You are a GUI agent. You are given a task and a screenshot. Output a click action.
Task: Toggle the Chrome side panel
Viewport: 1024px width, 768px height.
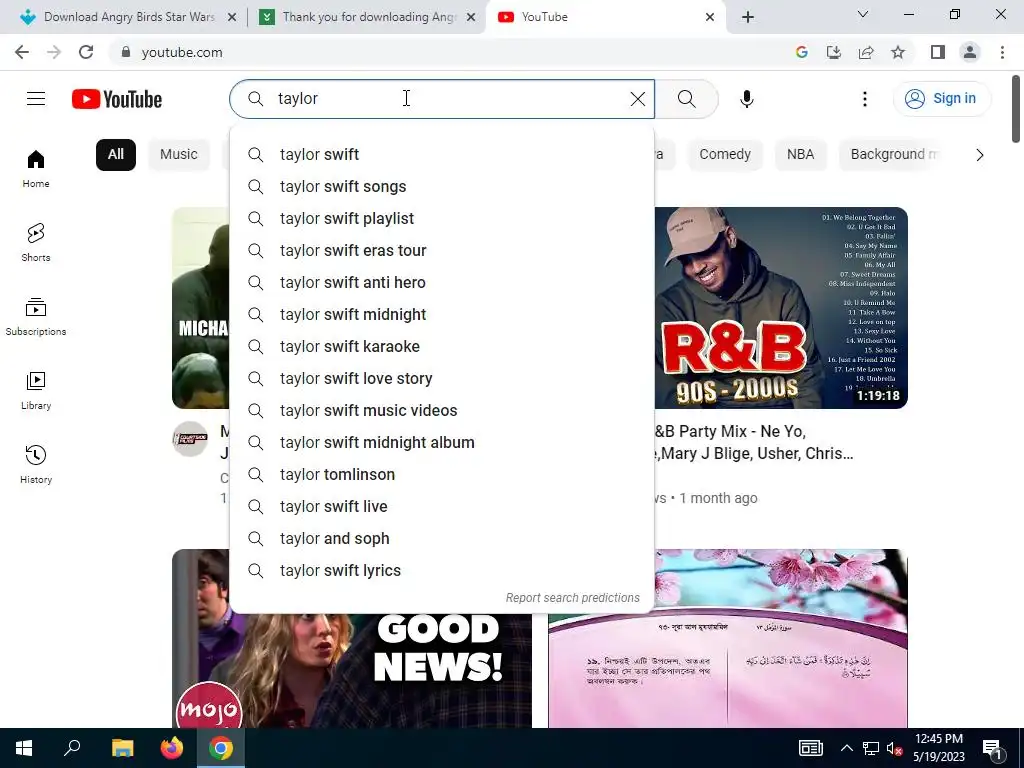click(x=938, y=52)
